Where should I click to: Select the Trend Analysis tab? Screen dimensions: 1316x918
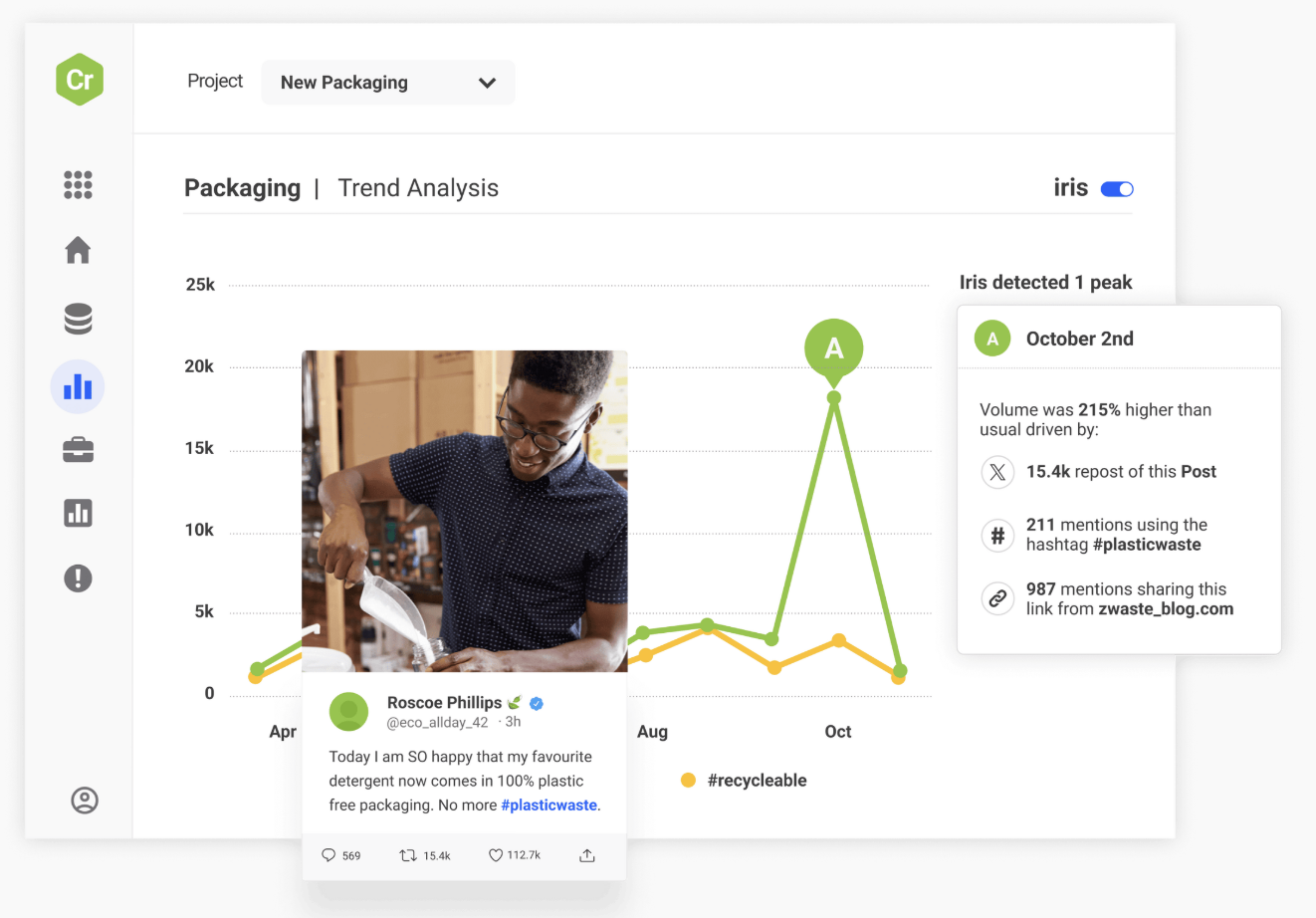click(418, 188)
